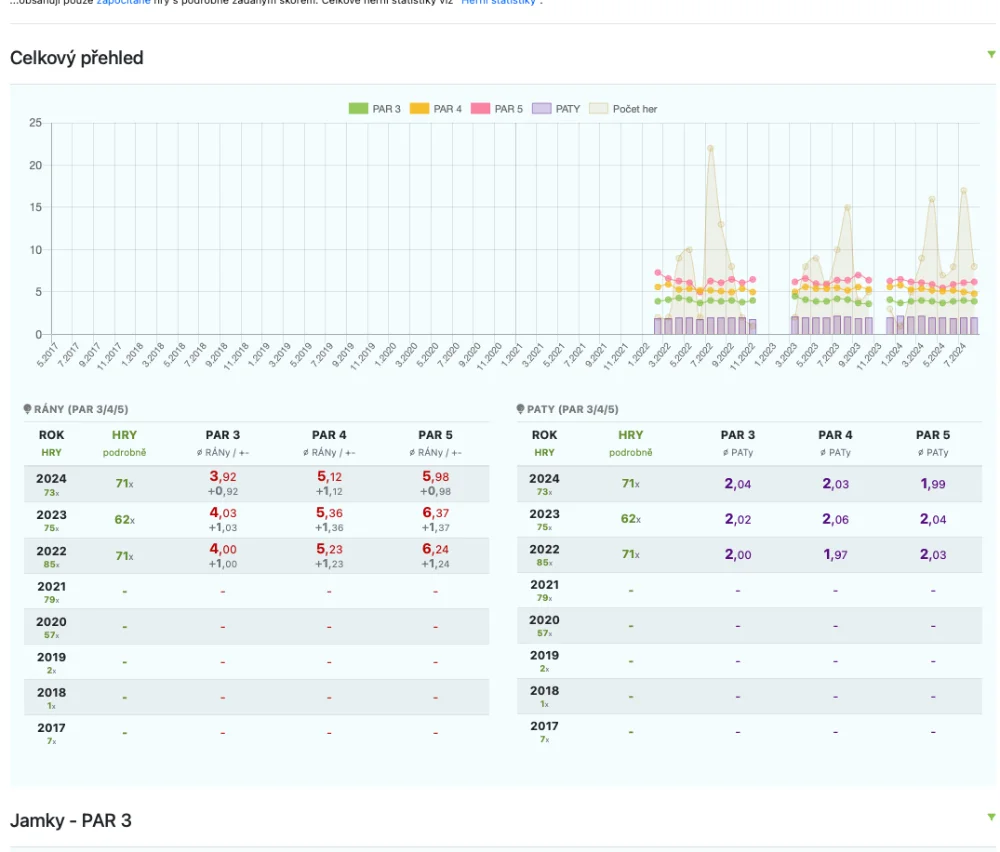Click HRY podrobně header in RÁNY table

point(124,443)
